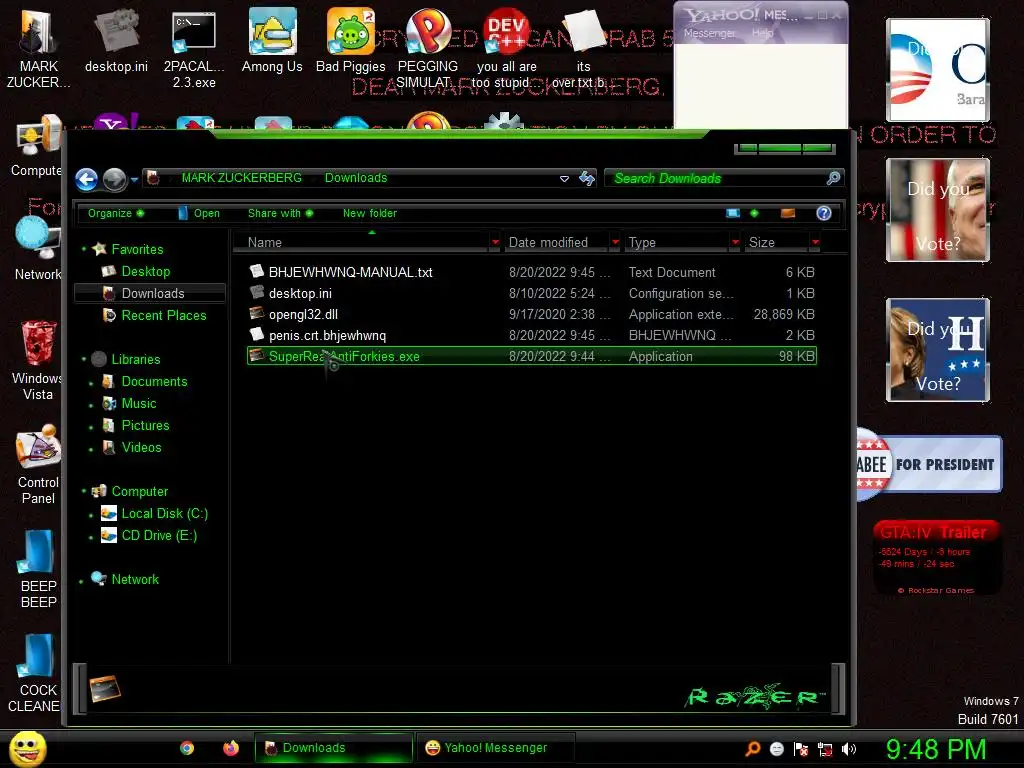The height and width of the screenshot is (768, 1024).
Task: Click the GTA:IV Trailer countdown gadget
Action: [x=936, y=557]
